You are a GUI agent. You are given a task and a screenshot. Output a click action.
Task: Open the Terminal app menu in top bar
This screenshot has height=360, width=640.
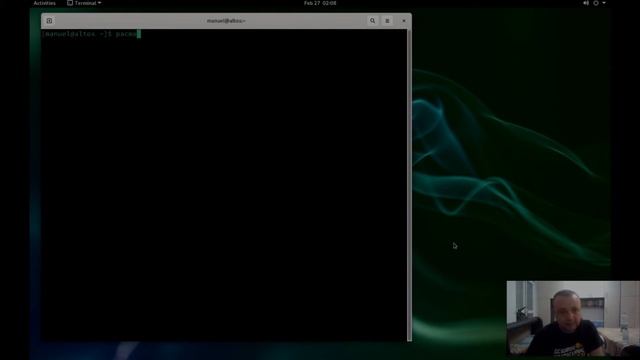[84, 3]
